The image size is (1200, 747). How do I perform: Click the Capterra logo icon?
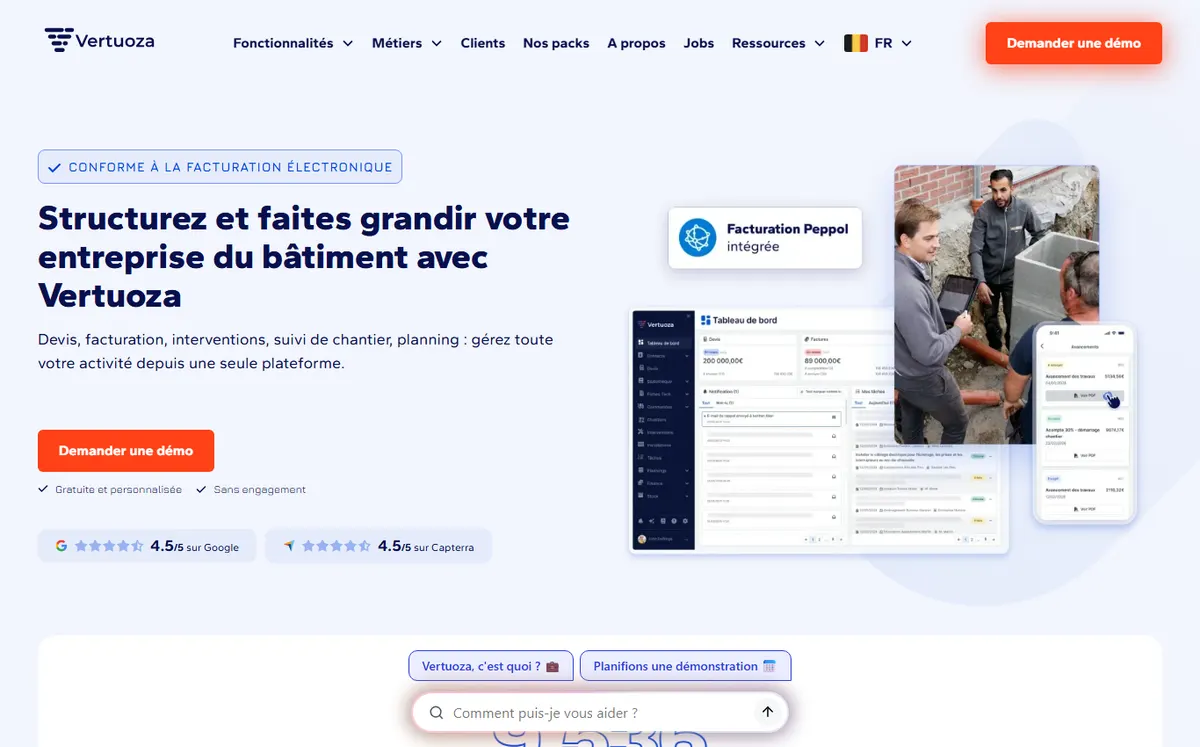click(x=289, y=546)
